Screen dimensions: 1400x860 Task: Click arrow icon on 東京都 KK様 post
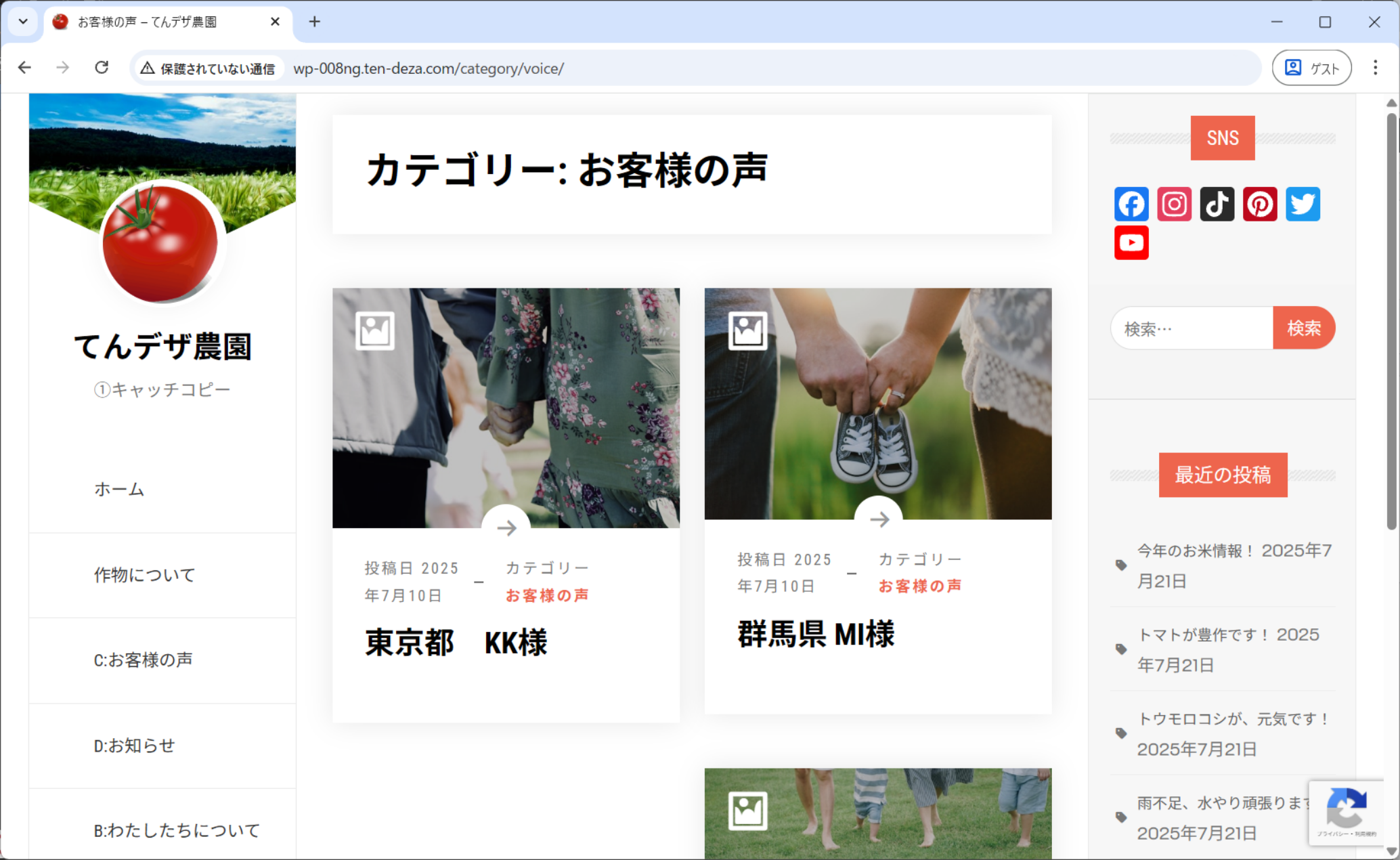click(506, 528)
